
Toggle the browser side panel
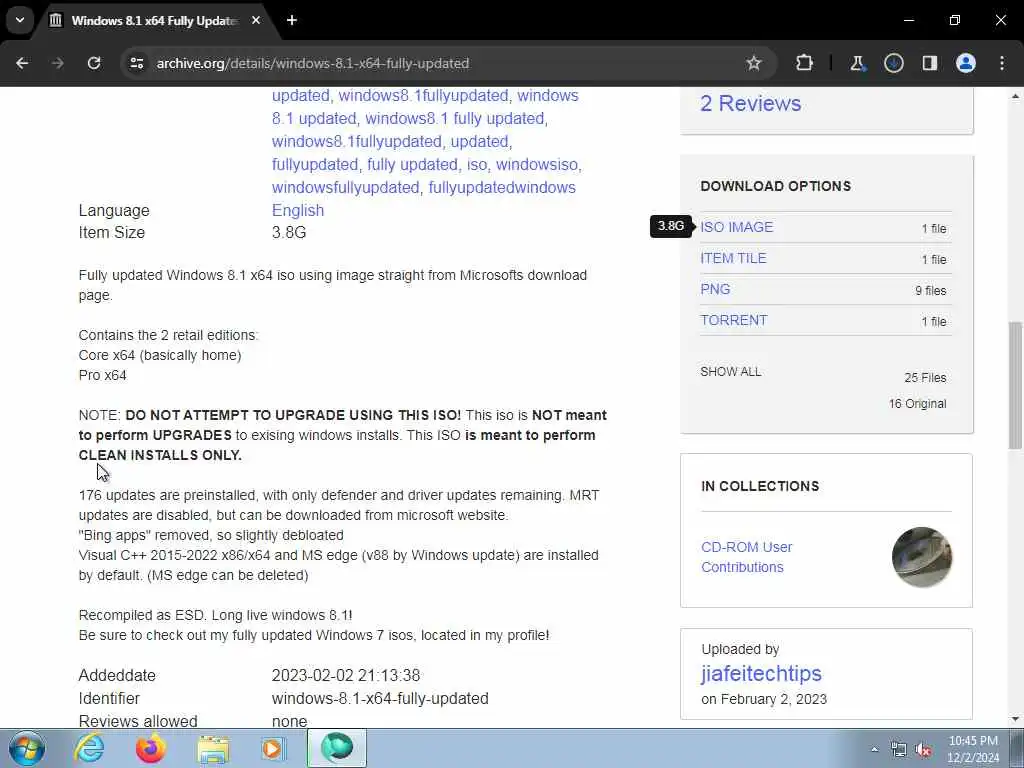tap(929, 63)
